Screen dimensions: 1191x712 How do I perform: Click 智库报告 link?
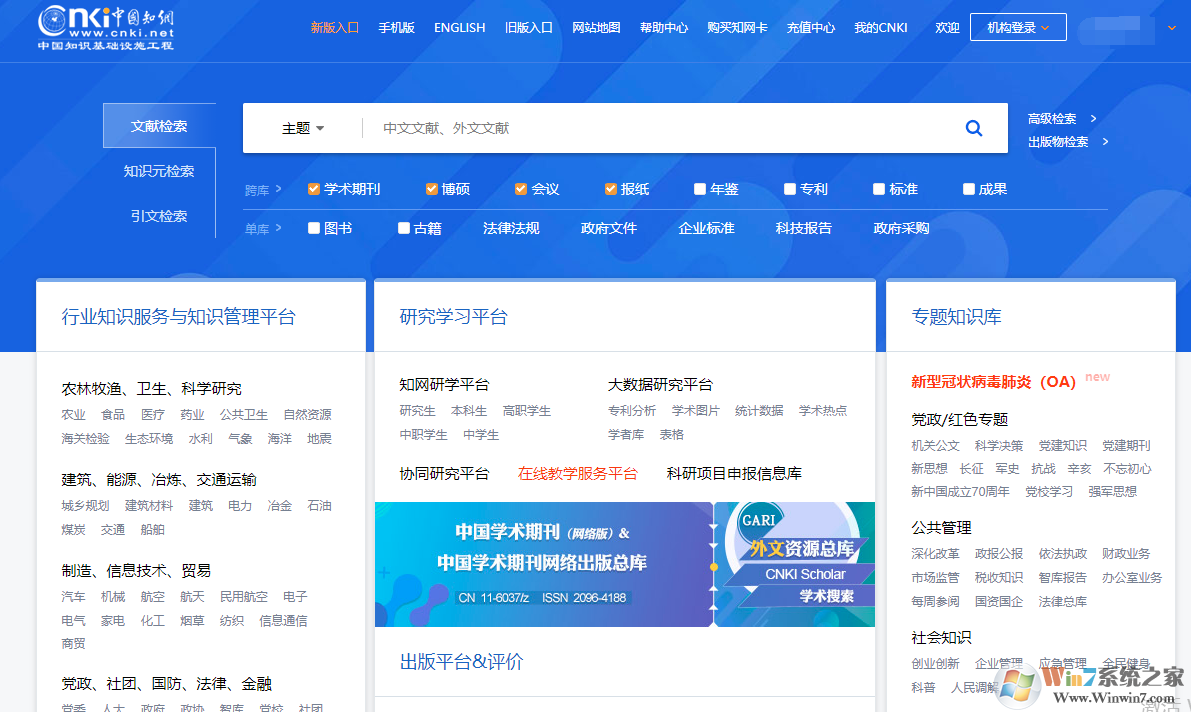1063,578
